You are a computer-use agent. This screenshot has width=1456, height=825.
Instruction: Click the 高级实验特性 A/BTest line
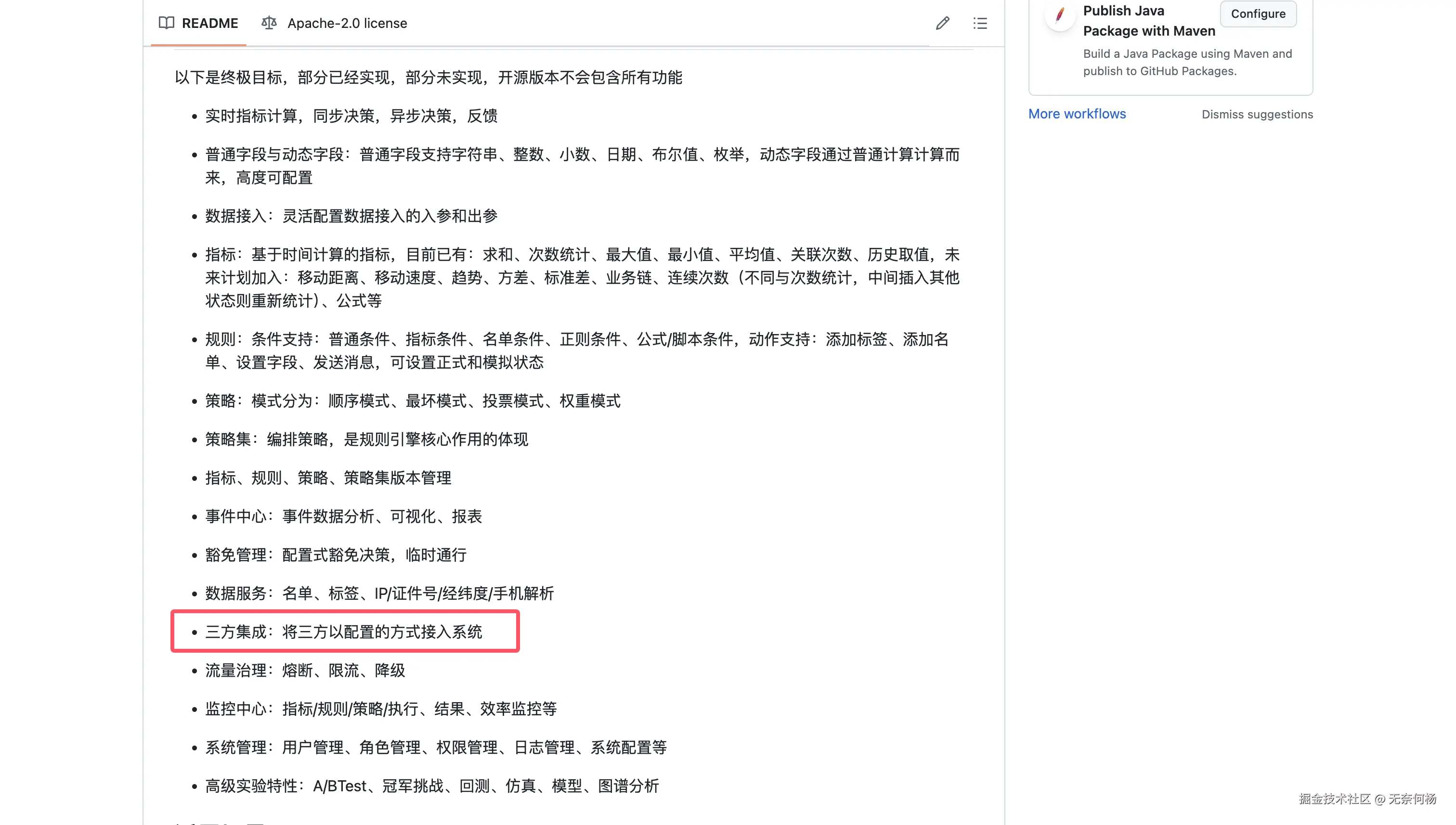tap(432, 786)
